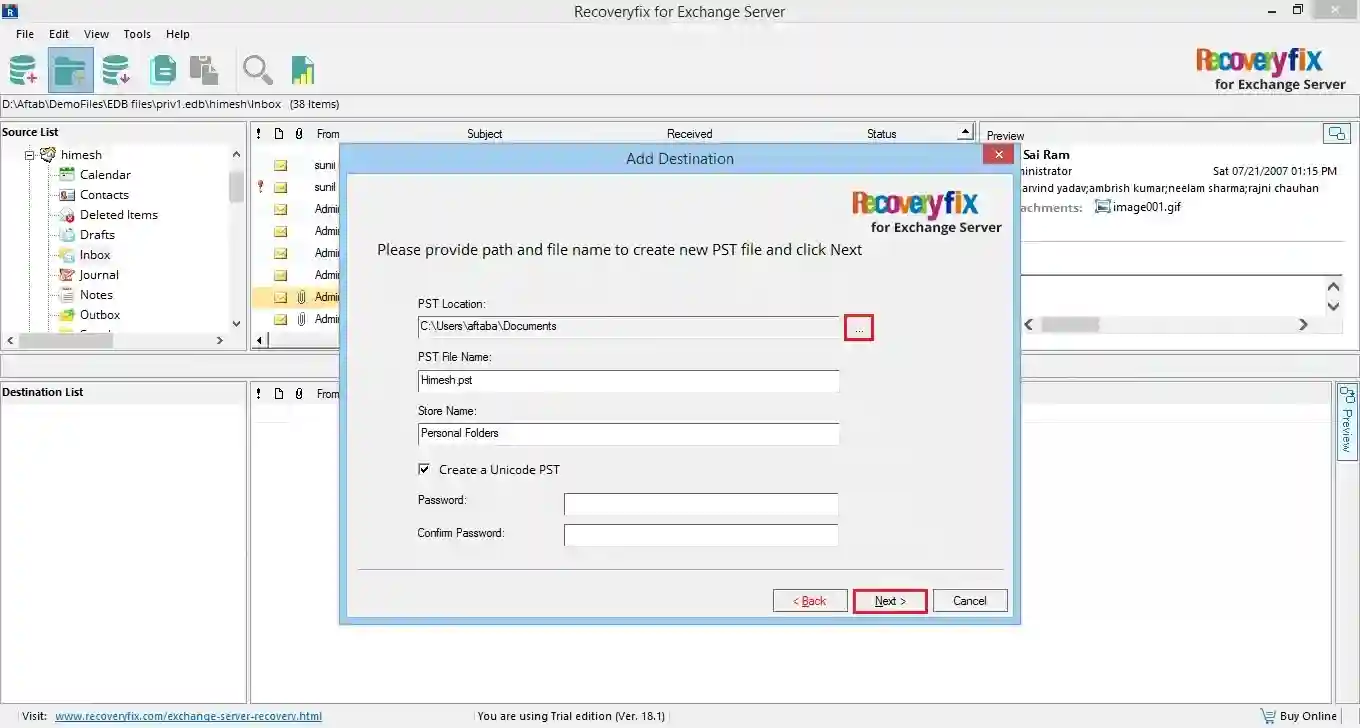Open the recoveryfix.com exchange-server-recovery link

tap(188, 716)
